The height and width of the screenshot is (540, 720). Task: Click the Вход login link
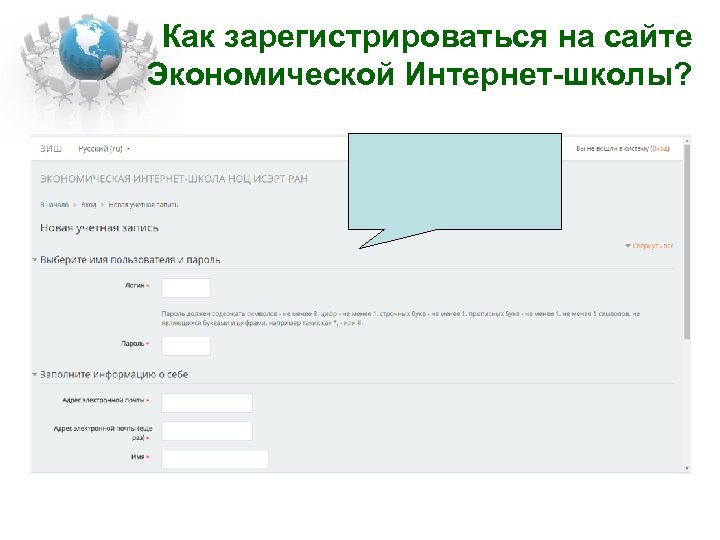(660, 149)
